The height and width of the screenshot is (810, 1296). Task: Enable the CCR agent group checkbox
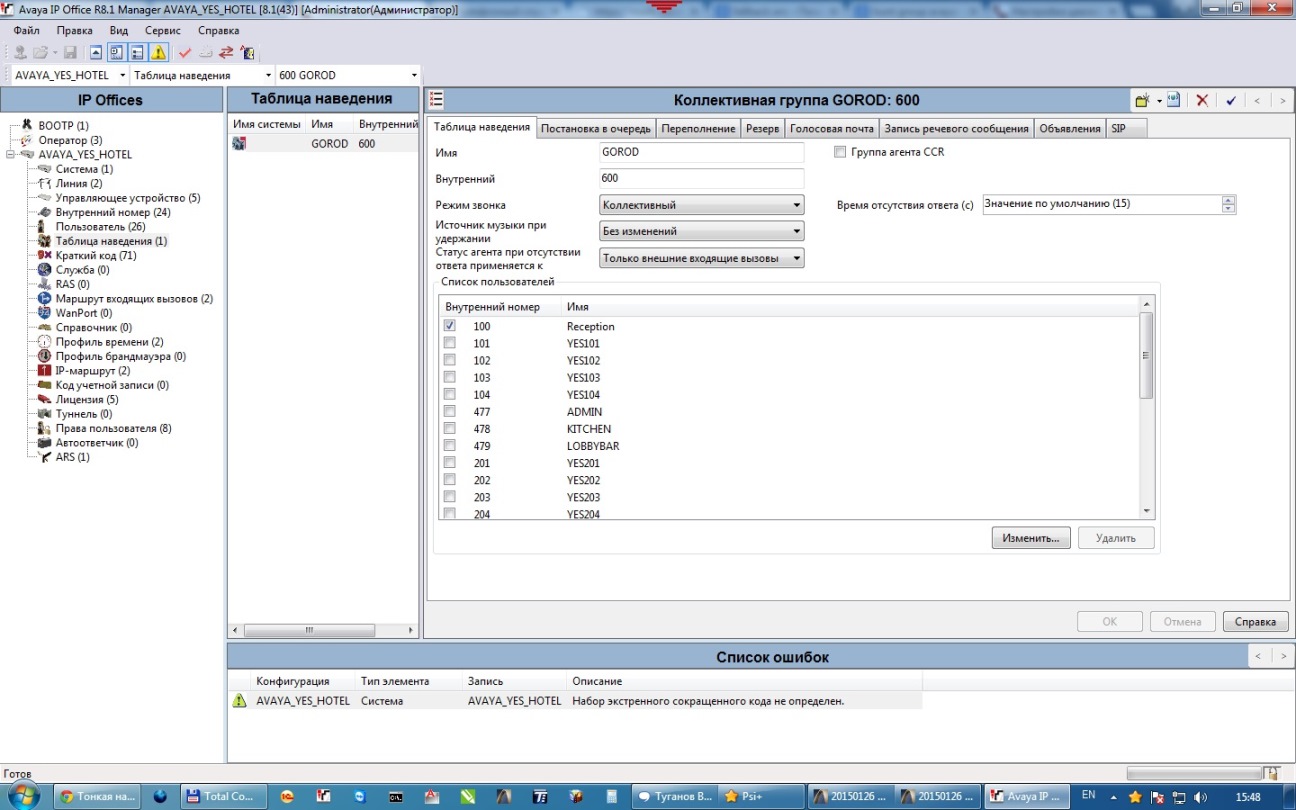coord(840,152)
